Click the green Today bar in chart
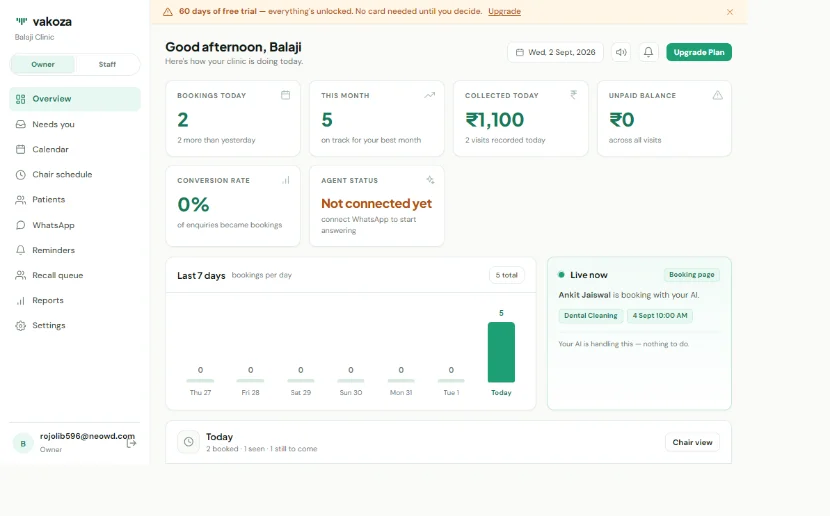Screen dimensions: 830x516 click(x=501, y=352)
